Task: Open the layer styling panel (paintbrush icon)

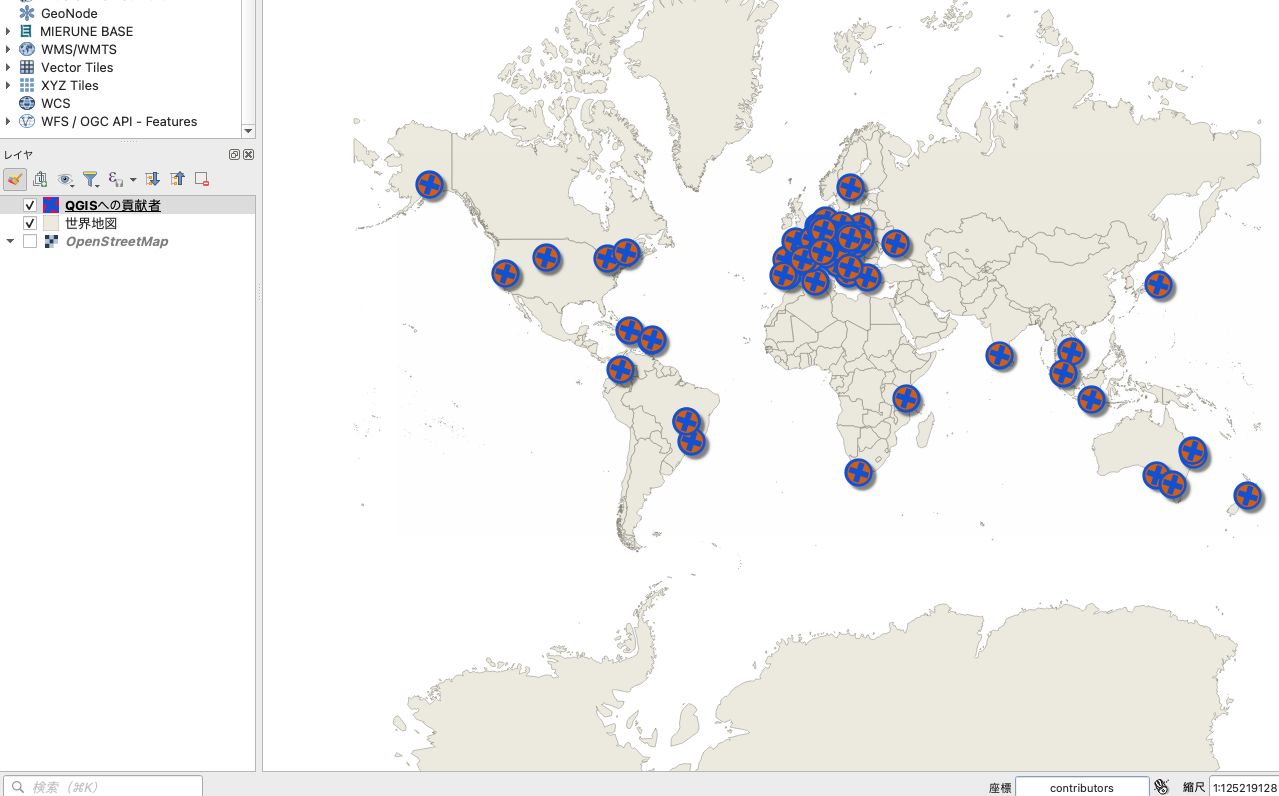Action: pyautogui.click(x=14, y=179)
